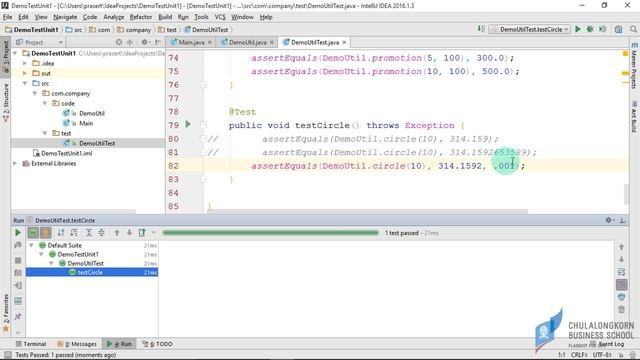Hide the Run tool window
640x360 pixels.
(x=622, y=220)
